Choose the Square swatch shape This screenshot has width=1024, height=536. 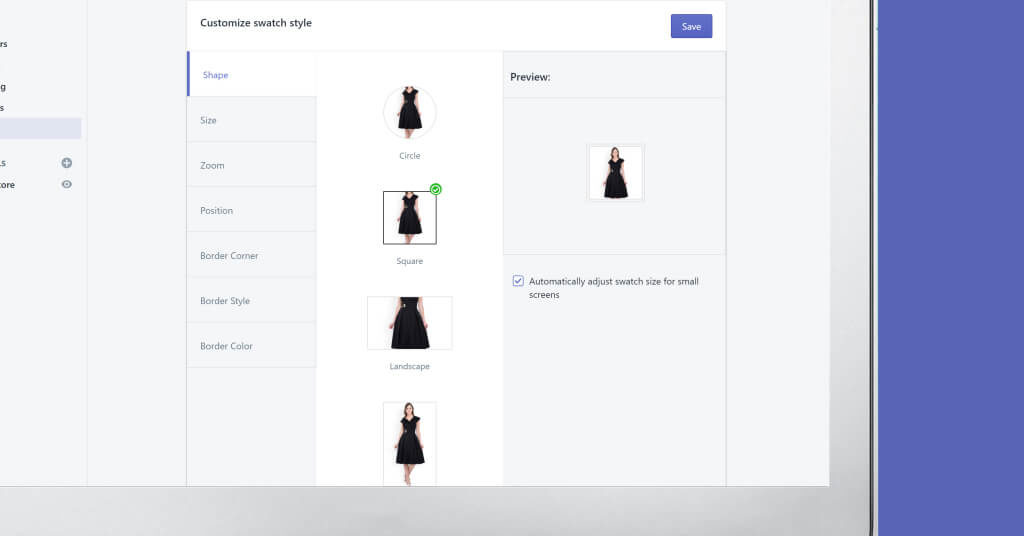409,218
